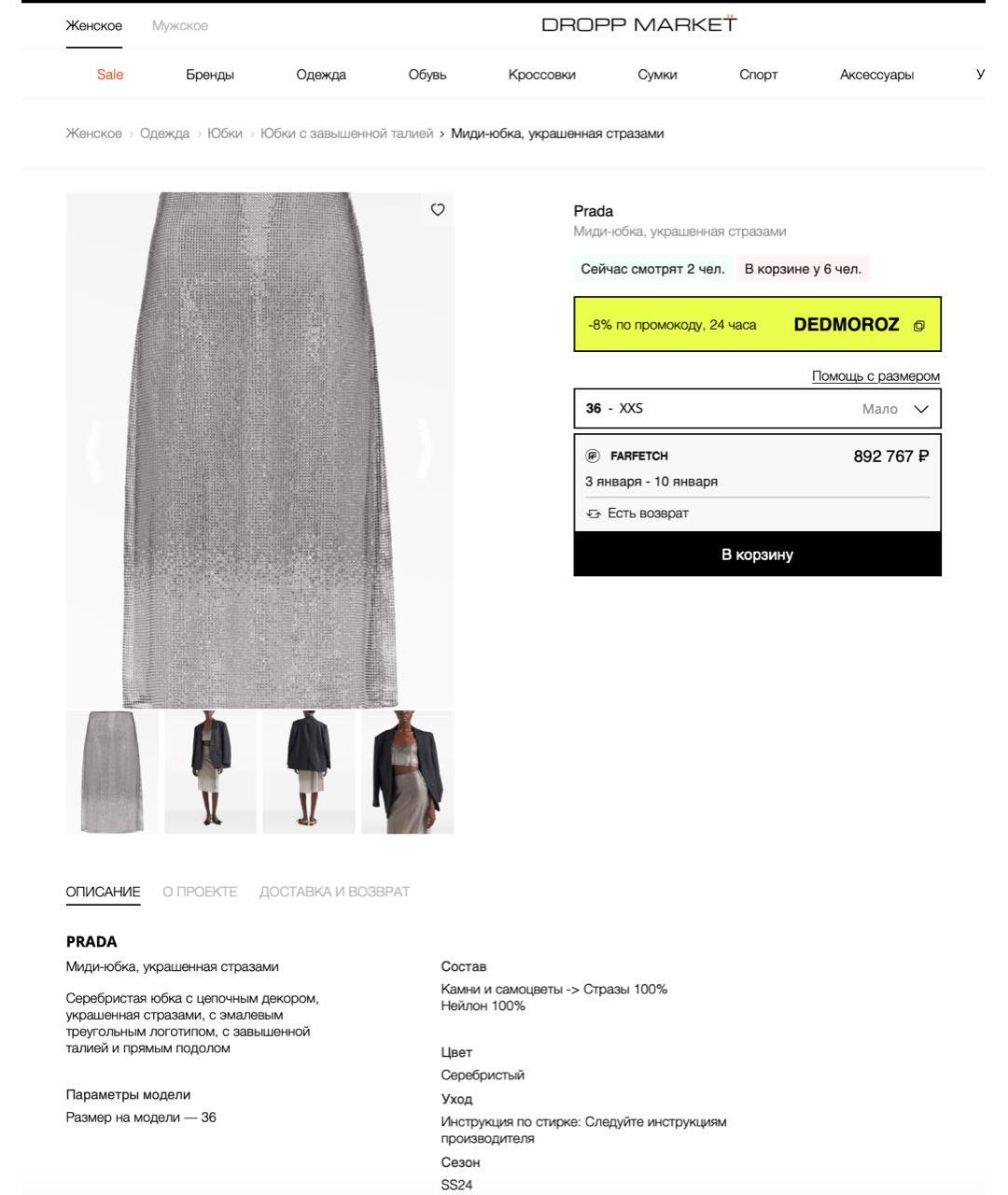Click the Farfetch logo icon
Image resolution: width=1008 pixels, height=1195 pixels.
pyautogui.click(x=593, y=456)
